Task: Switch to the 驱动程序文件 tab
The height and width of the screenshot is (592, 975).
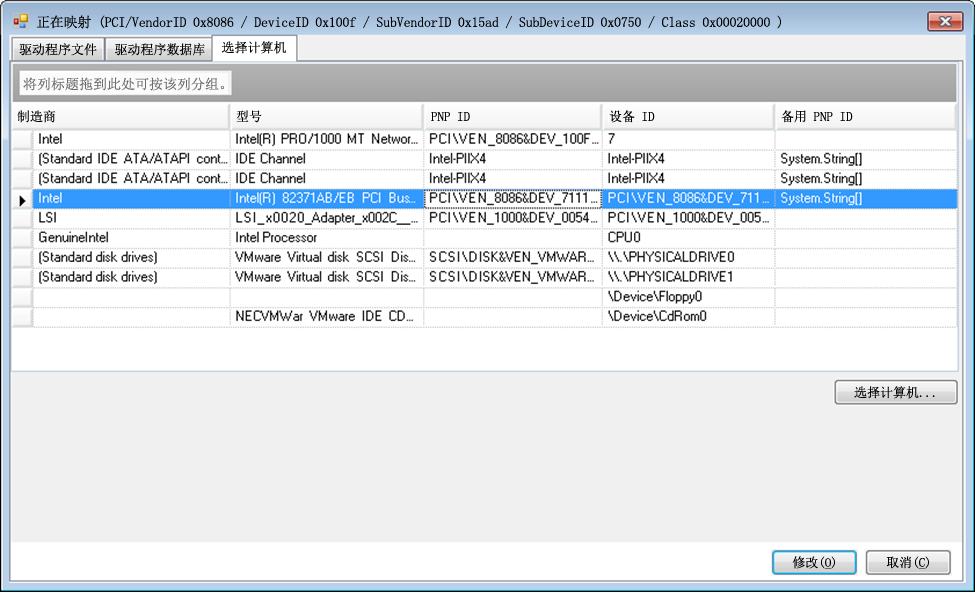Action: click(58, 49)
